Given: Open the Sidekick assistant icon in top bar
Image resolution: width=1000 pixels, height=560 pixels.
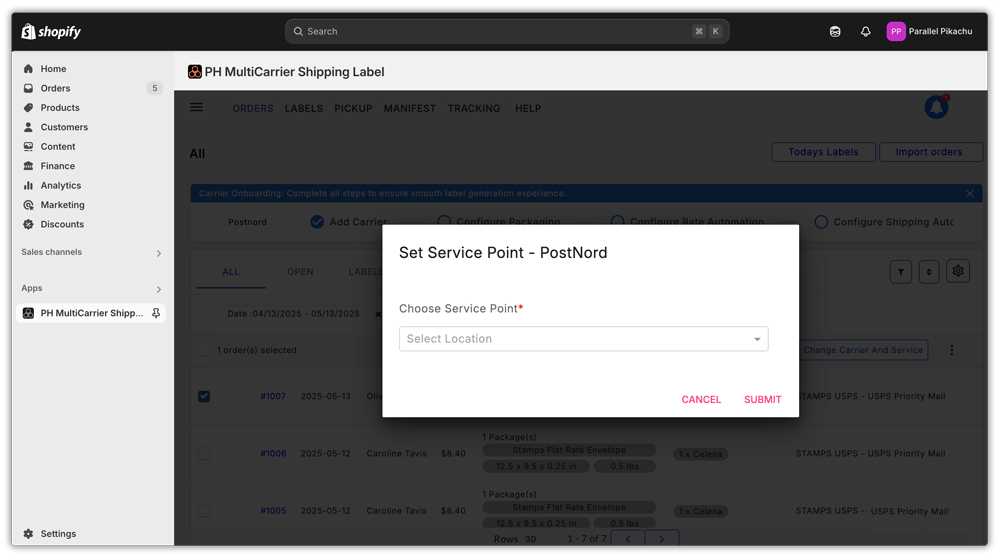Looking at the screenshot, I should (835, 31).
